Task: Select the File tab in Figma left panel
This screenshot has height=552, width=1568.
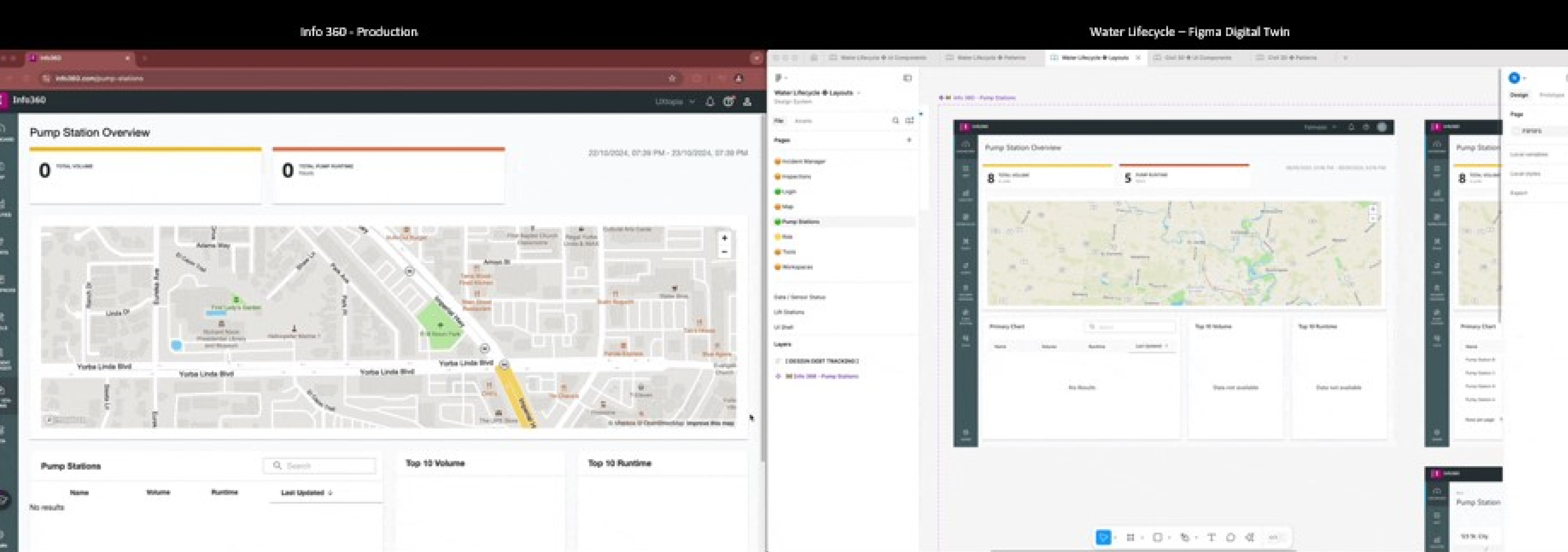Action: (778, 121)
